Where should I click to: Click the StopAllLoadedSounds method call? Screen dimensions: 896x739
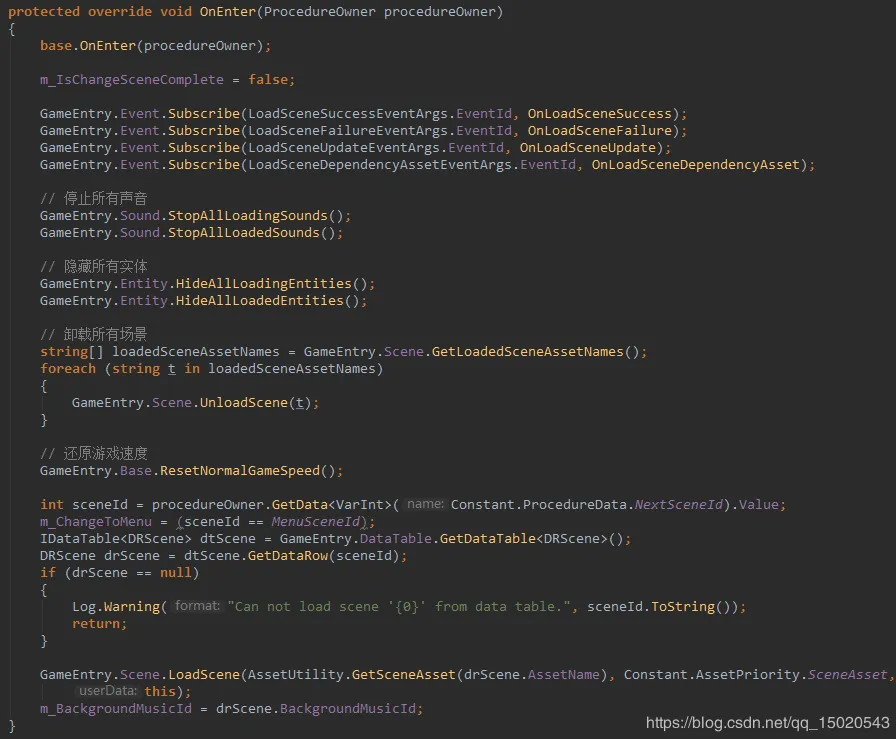pos(243,233)
